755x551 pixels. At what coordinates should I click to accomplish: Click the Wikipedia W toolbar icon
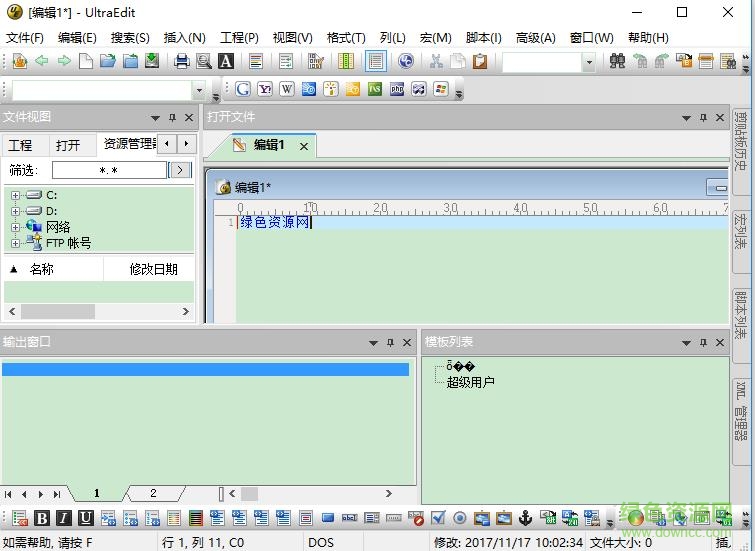pyautogui.click(x=287, y=89)
